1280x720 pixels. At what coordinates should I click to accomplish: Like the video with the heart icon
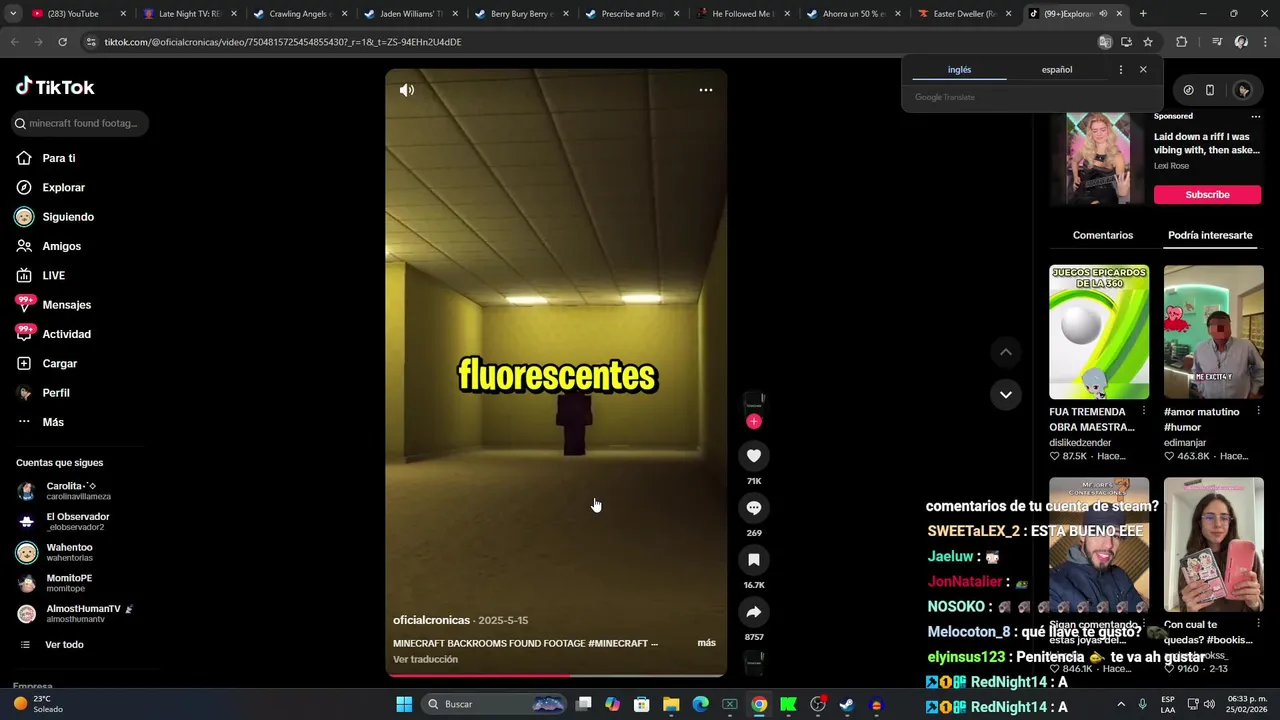(754, 456)
